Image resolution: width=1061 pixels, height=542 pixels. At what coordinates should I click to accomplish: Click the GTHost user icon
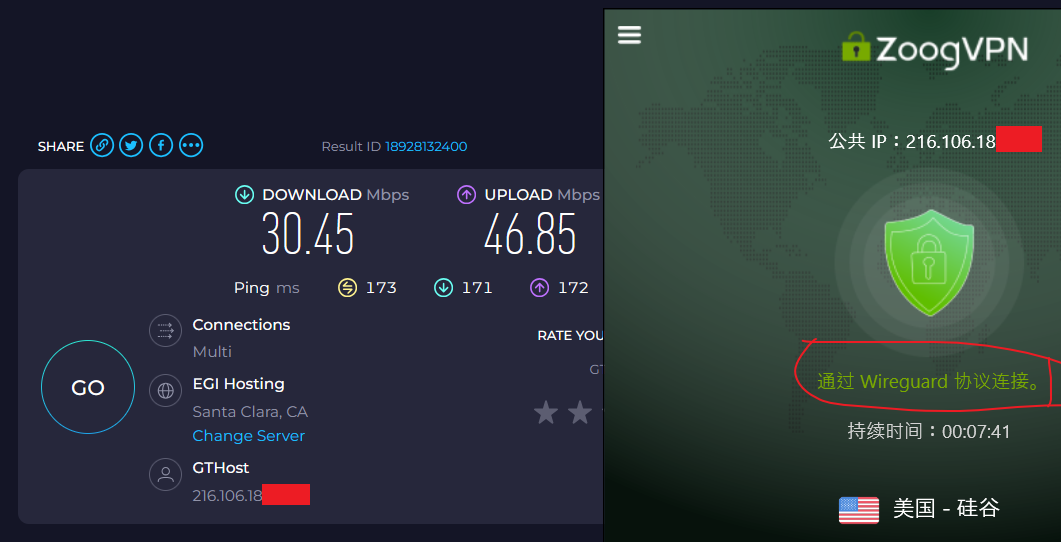point(165,474)
